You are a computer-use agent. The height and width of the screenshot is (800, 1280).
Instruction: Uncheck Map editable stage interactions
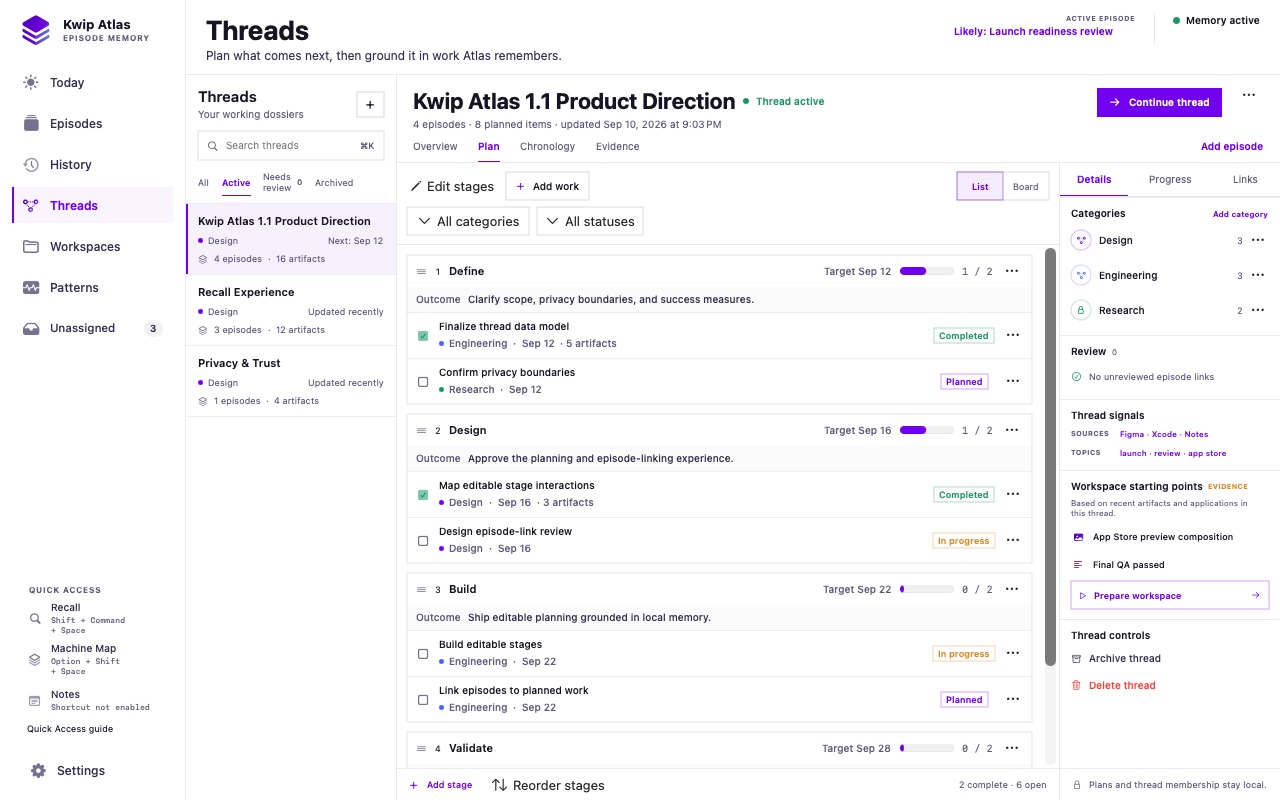tap(423, 495)
